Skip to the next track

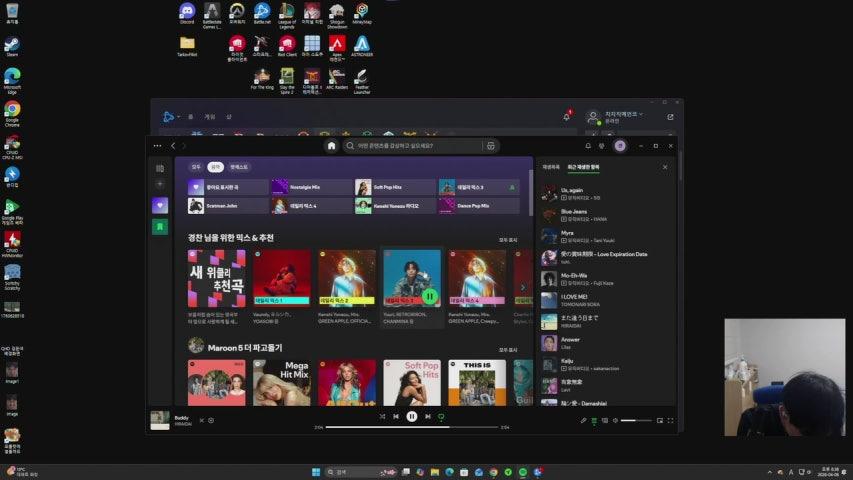point(428,416)
